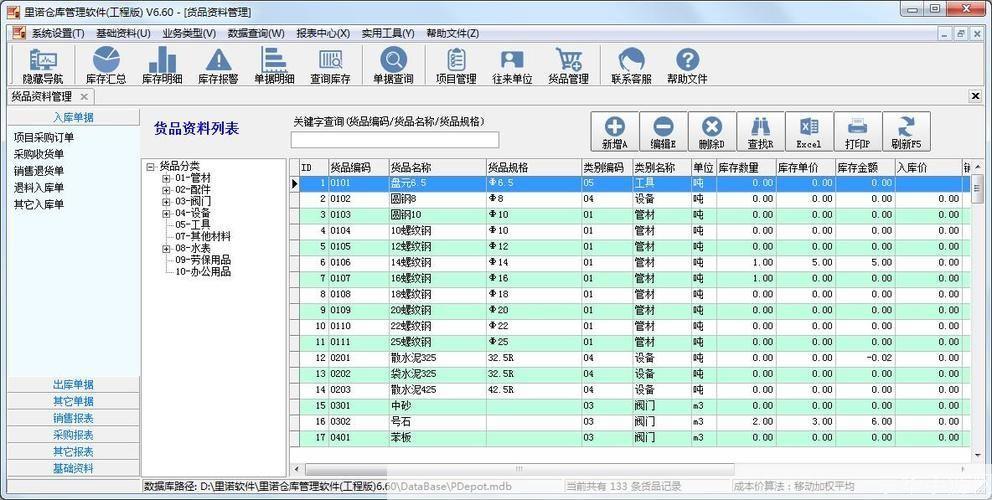Select 10-办公用品 category in tree
The image size is (992, 500).
click(x=203, y=272)
